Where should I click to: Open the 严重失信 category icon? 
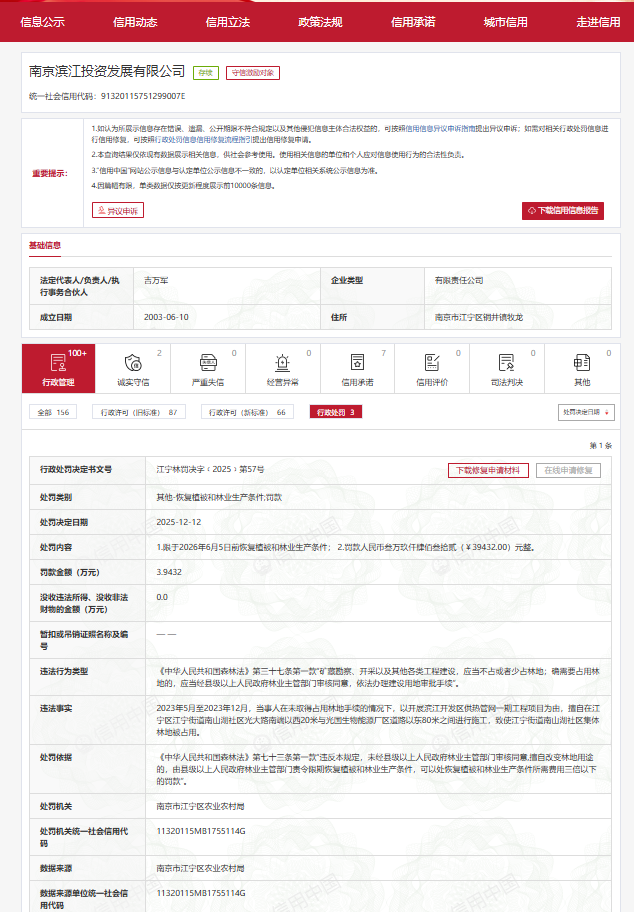(207, 368)
